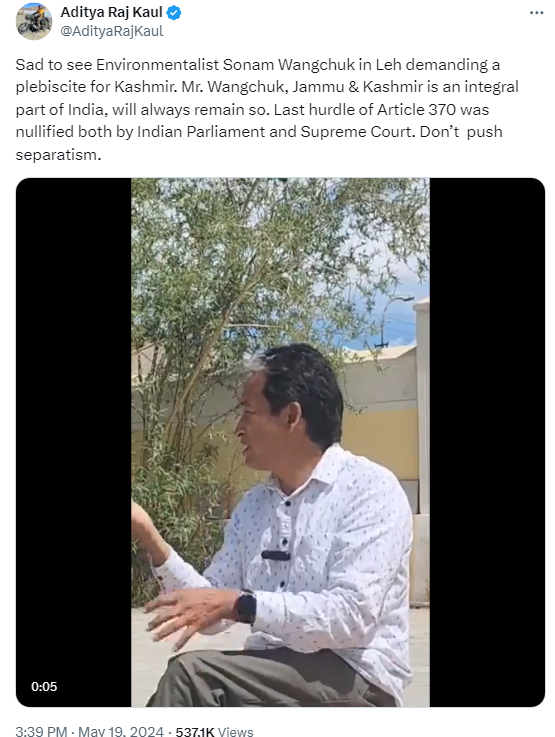Open the 537.1K Views count
Image resolution: width=555 pixels, height=737 pixels.
214,731
